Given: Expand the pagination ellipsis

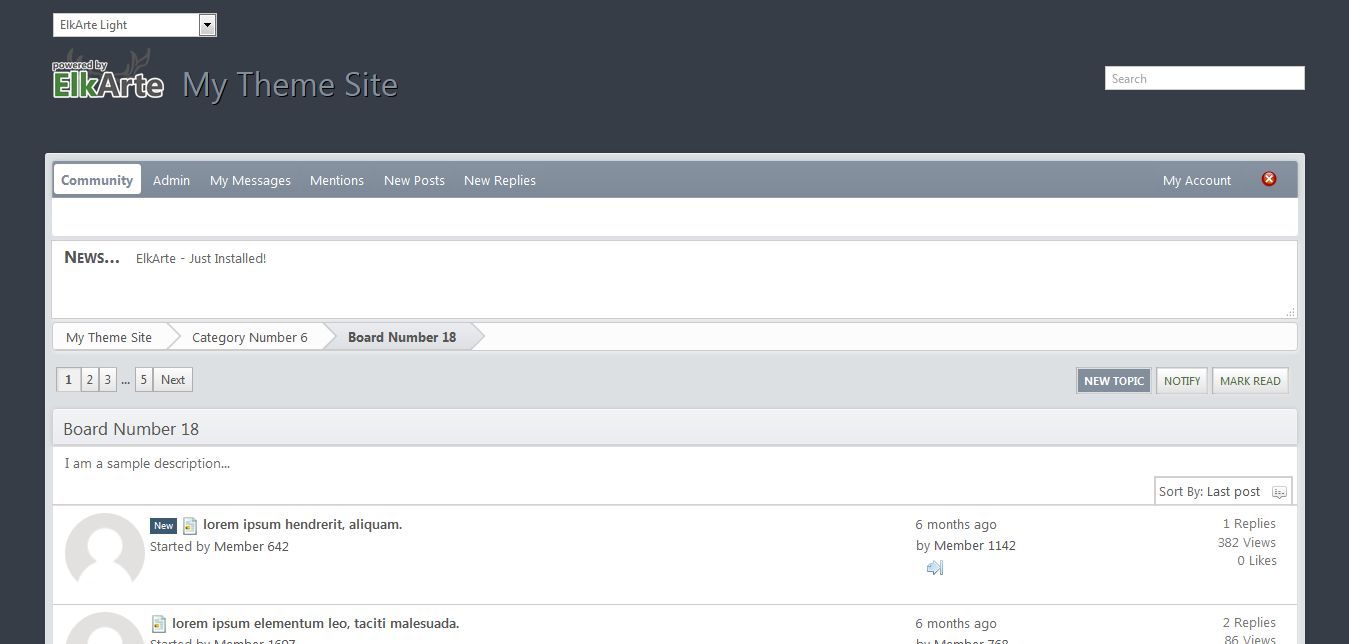Looking at the screenshot, I should (x=126, y=380).
